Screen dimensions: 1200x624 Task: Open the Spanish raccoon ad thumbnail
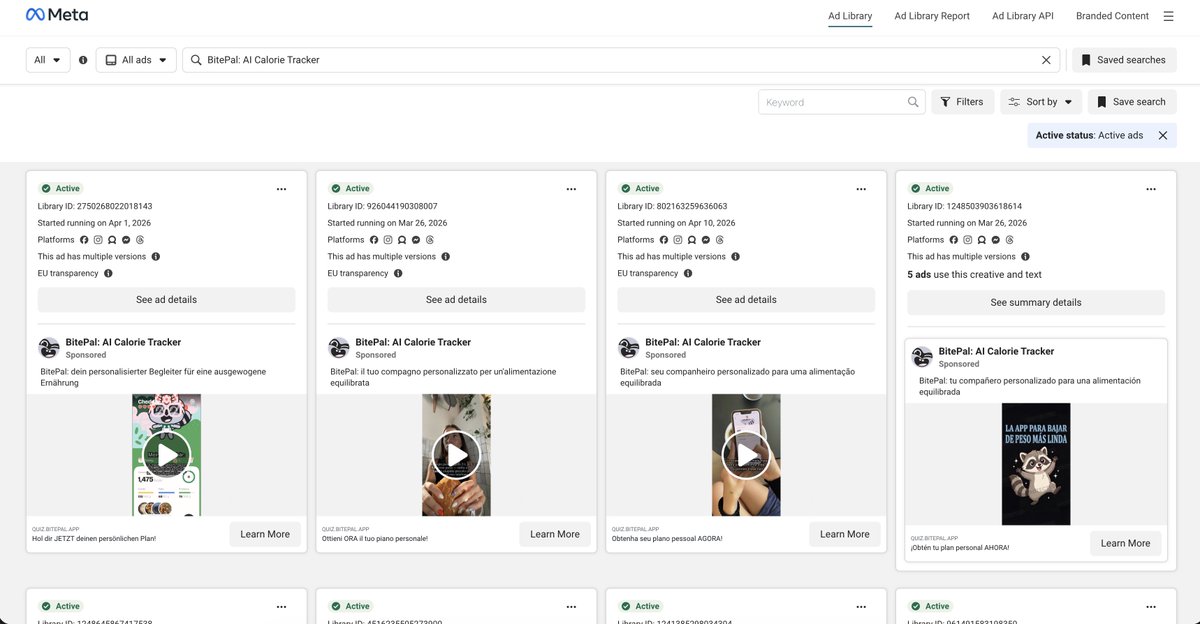click(x=1036, y=464)
